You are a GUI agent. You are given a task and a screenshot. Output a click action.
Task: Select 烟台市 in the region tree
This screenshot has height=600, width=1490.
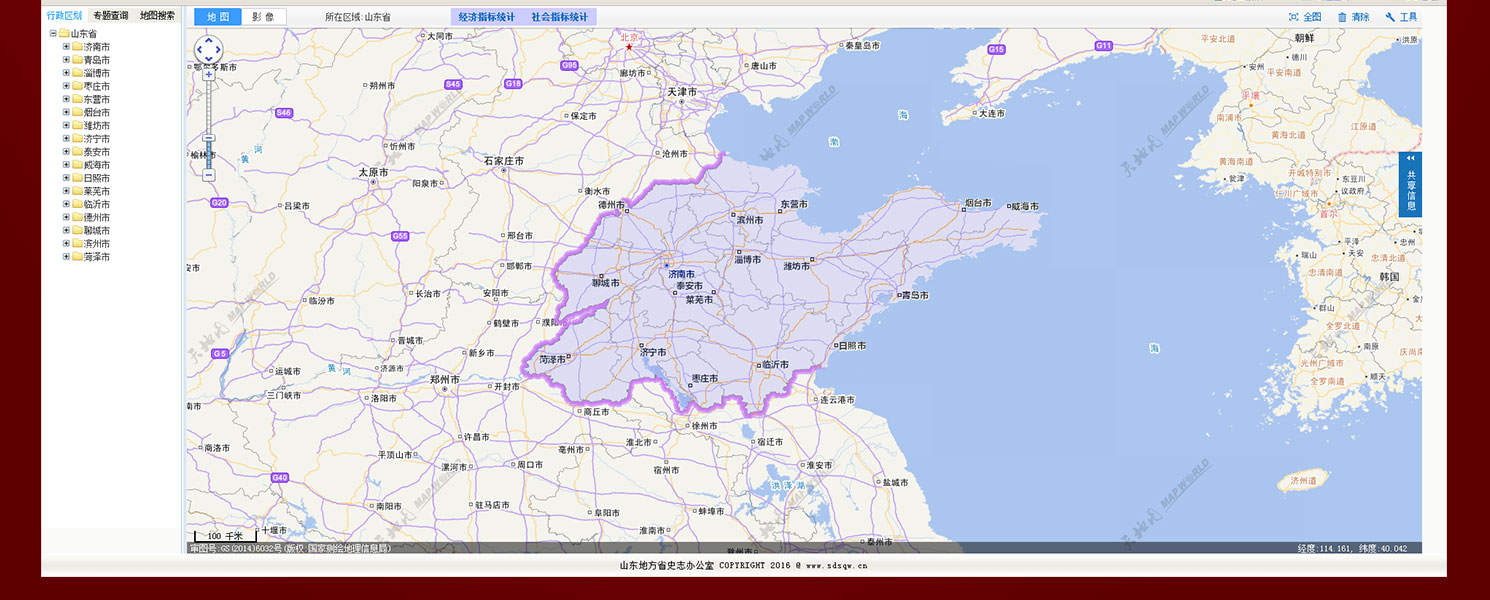coord(97,112)
